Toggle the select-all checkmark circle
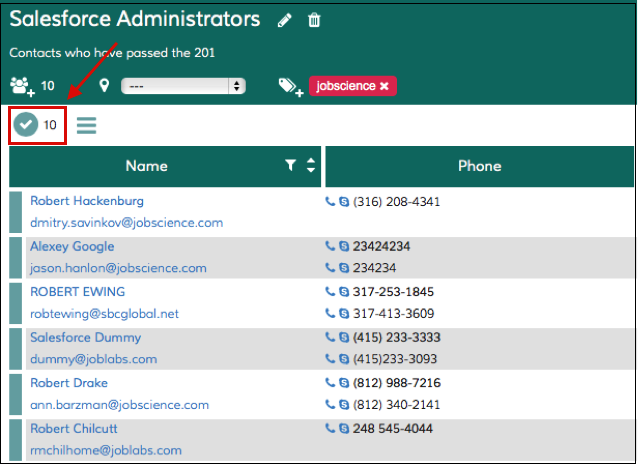 tap(26, 124)
